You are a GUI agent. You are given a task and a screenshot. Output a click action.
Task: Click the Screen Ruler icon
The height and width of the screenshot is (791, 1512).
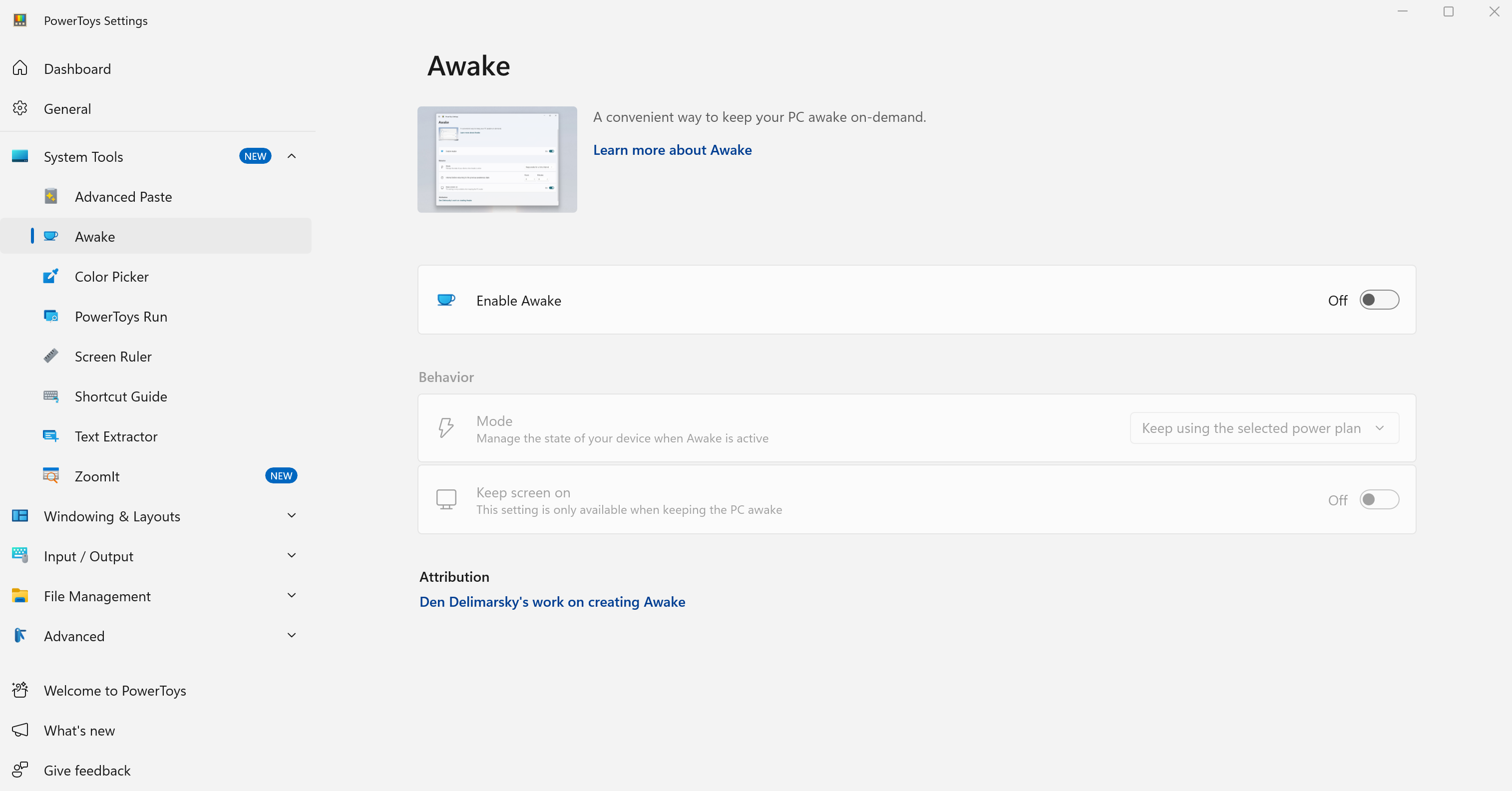tap(51, 356)
